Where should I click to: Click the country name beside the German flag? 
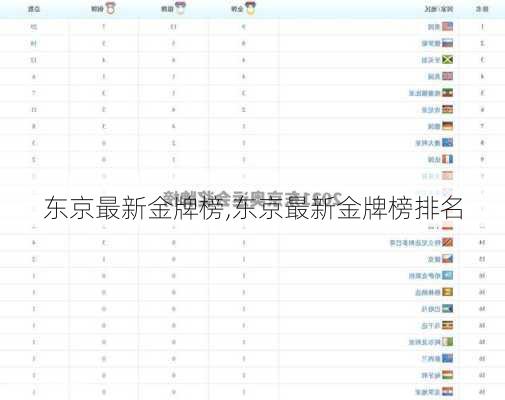tap(434, 126)
